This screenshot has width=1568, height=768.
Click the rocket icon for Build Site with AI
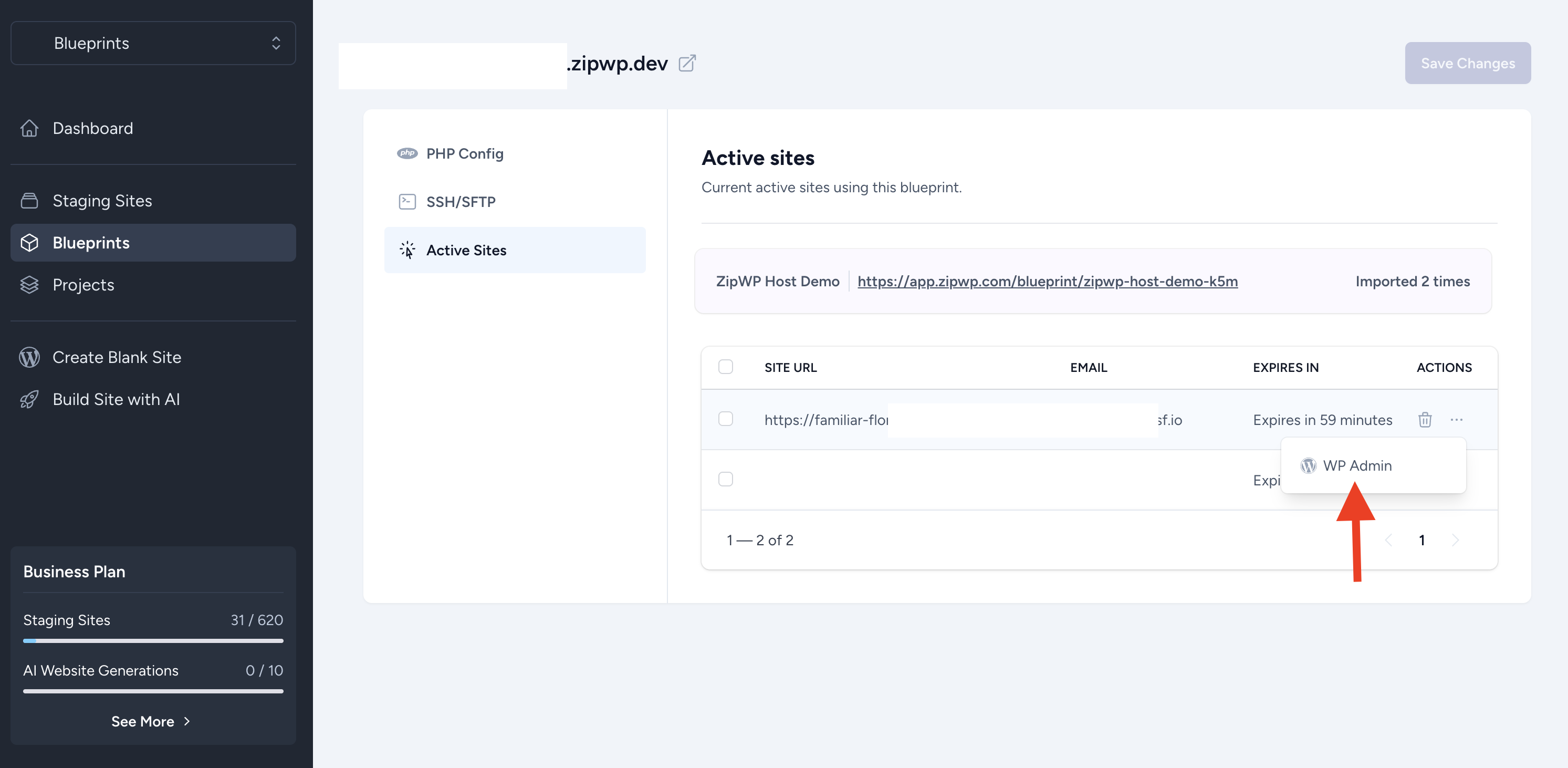(x=29, y=400)
